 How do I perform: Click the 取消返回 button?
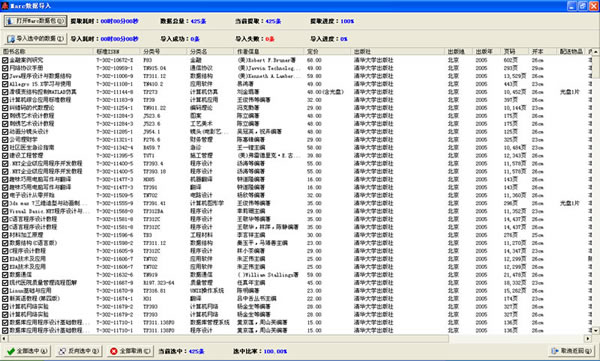pos(572,351)
